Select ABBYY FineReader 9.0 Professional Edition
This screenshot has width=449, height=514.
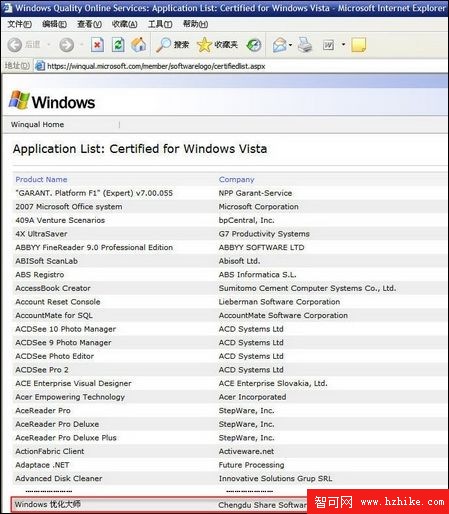tap(94, 247)
